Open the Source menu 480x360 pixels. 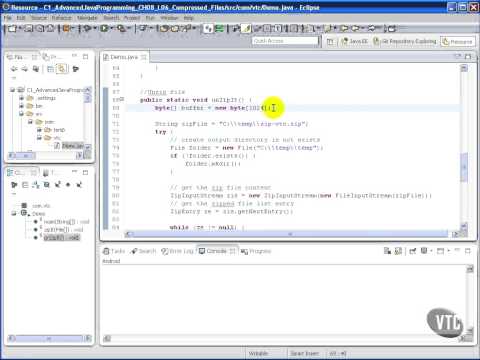(x=39, y=18)
